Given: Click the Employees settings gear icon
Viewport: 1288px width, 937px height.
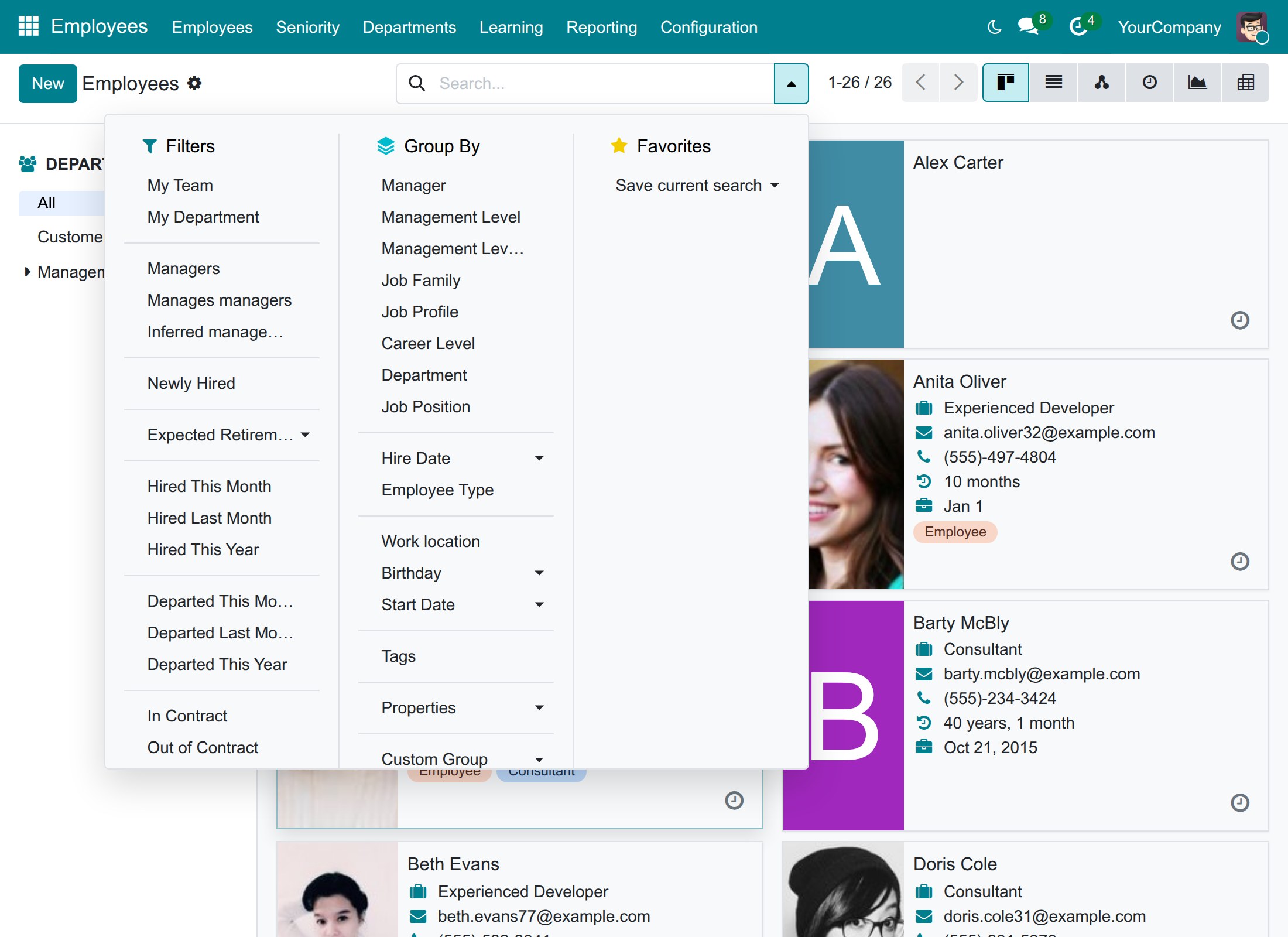Looking at the screenshot, I should (x=194, y=84).
